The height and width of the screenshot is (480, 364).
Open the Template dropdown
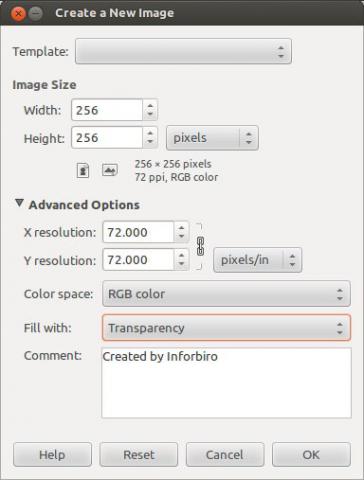tap(183, 51)
